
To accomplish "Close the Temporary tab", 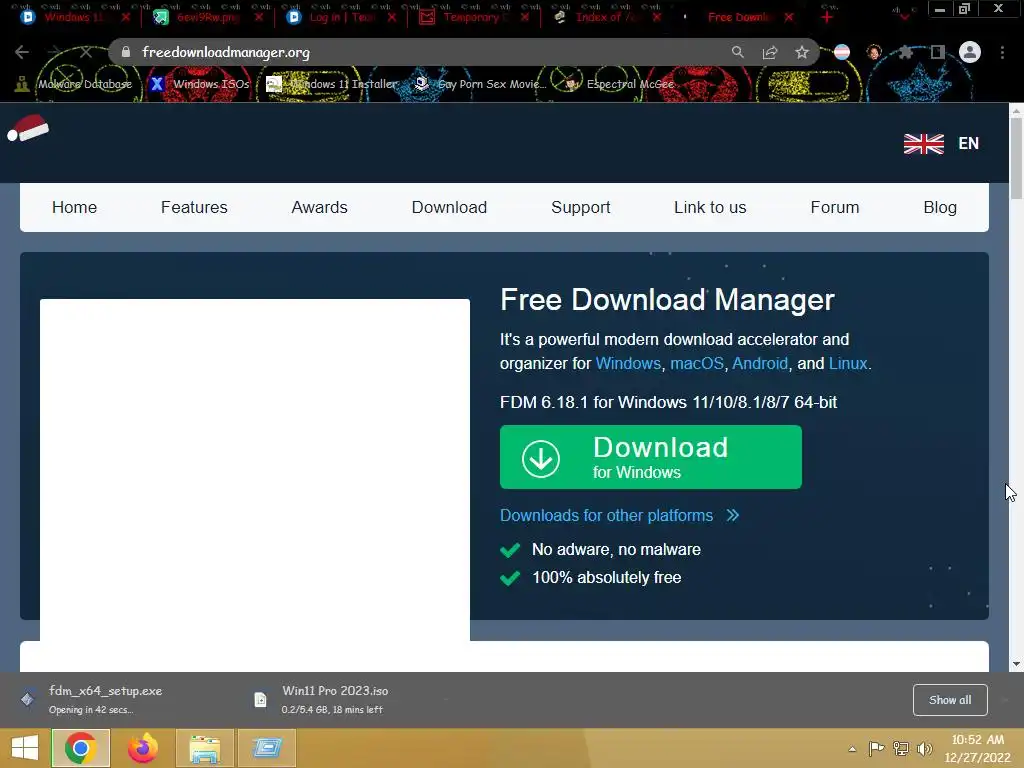I will pos(525,17).
